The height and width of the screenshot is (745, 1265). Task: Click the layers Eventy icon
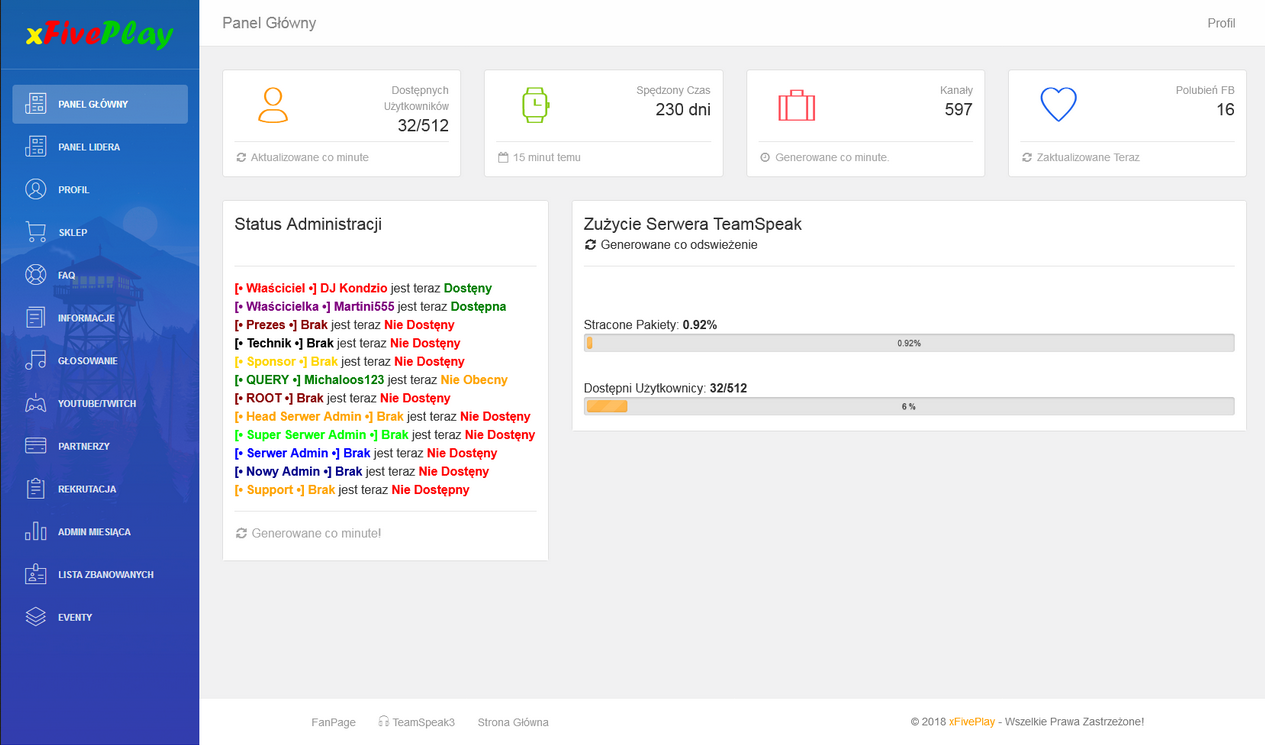pyautogui.click(x=36, y=617)
